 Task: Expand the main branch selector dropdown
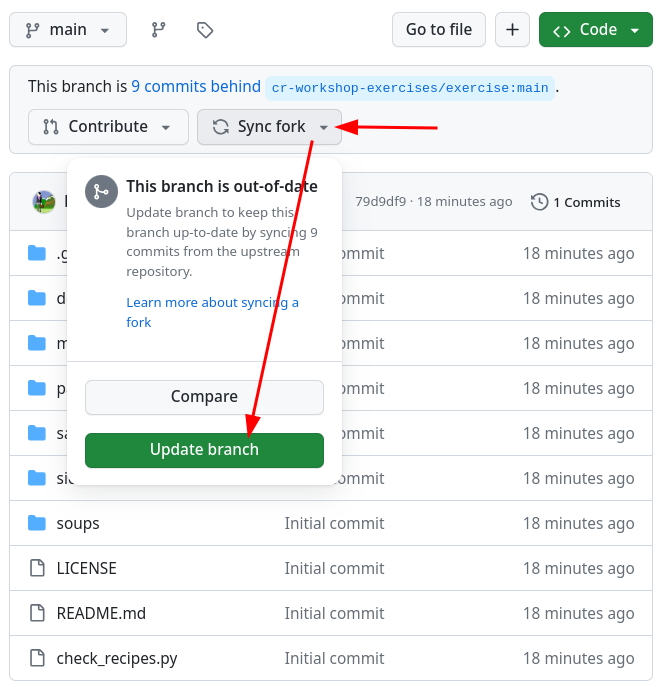point(68,30)
